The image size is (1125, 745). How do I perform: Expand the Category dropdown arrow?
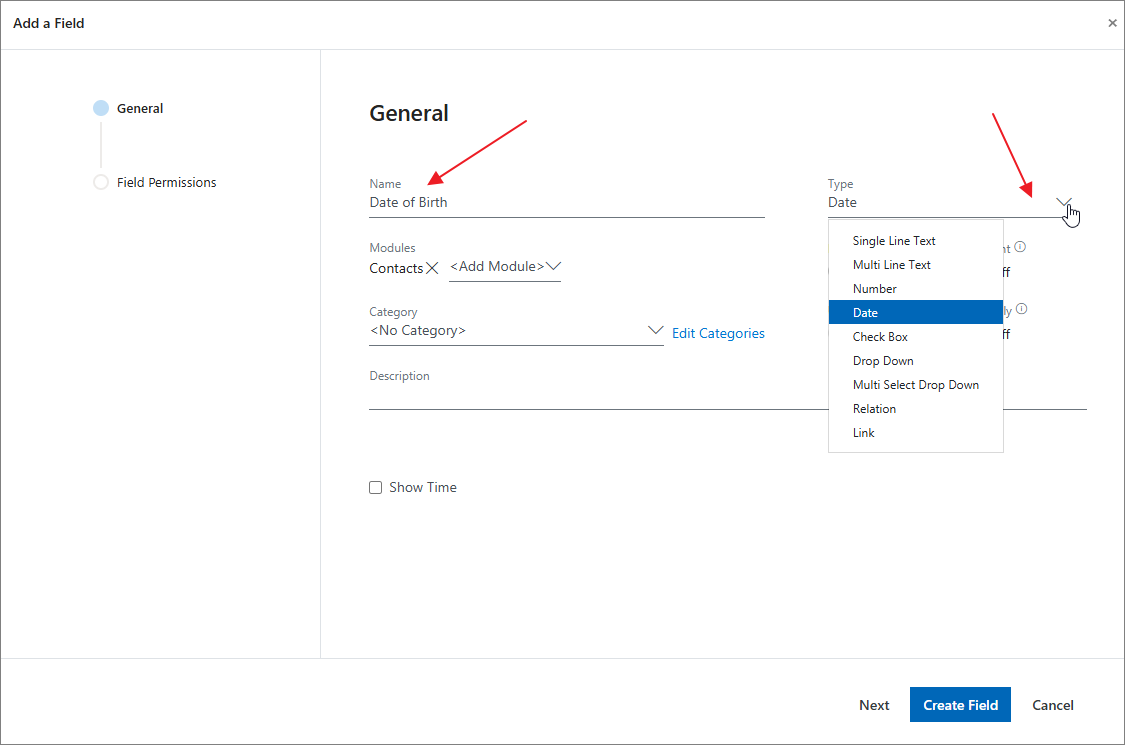(x=655, y=330)
